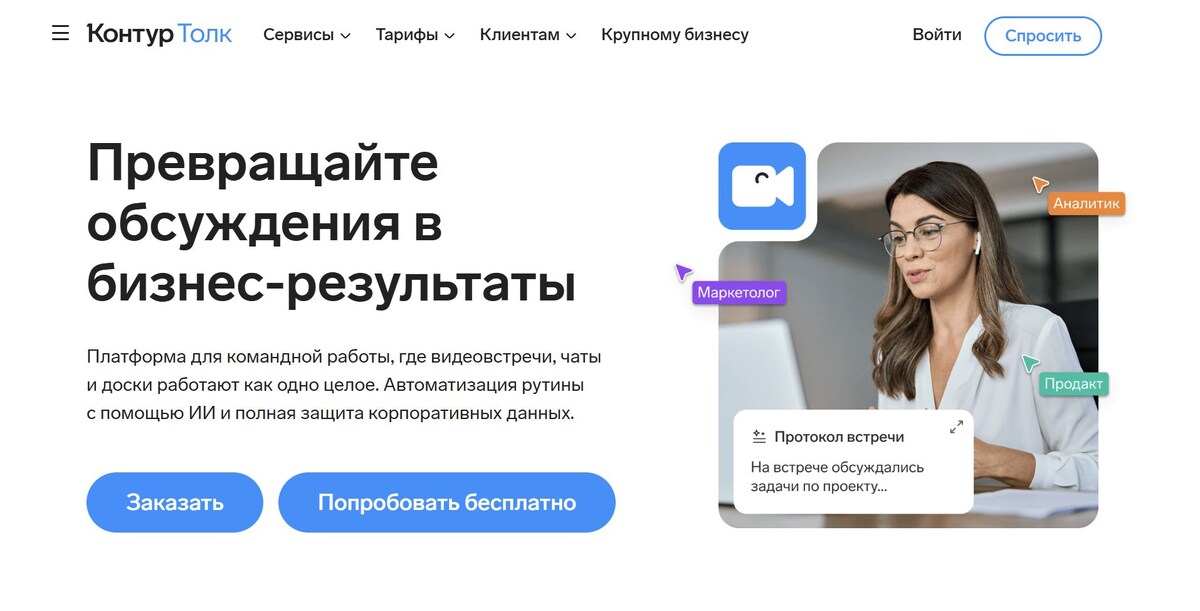Click the blue video camera icon

[x=762, y=186]
